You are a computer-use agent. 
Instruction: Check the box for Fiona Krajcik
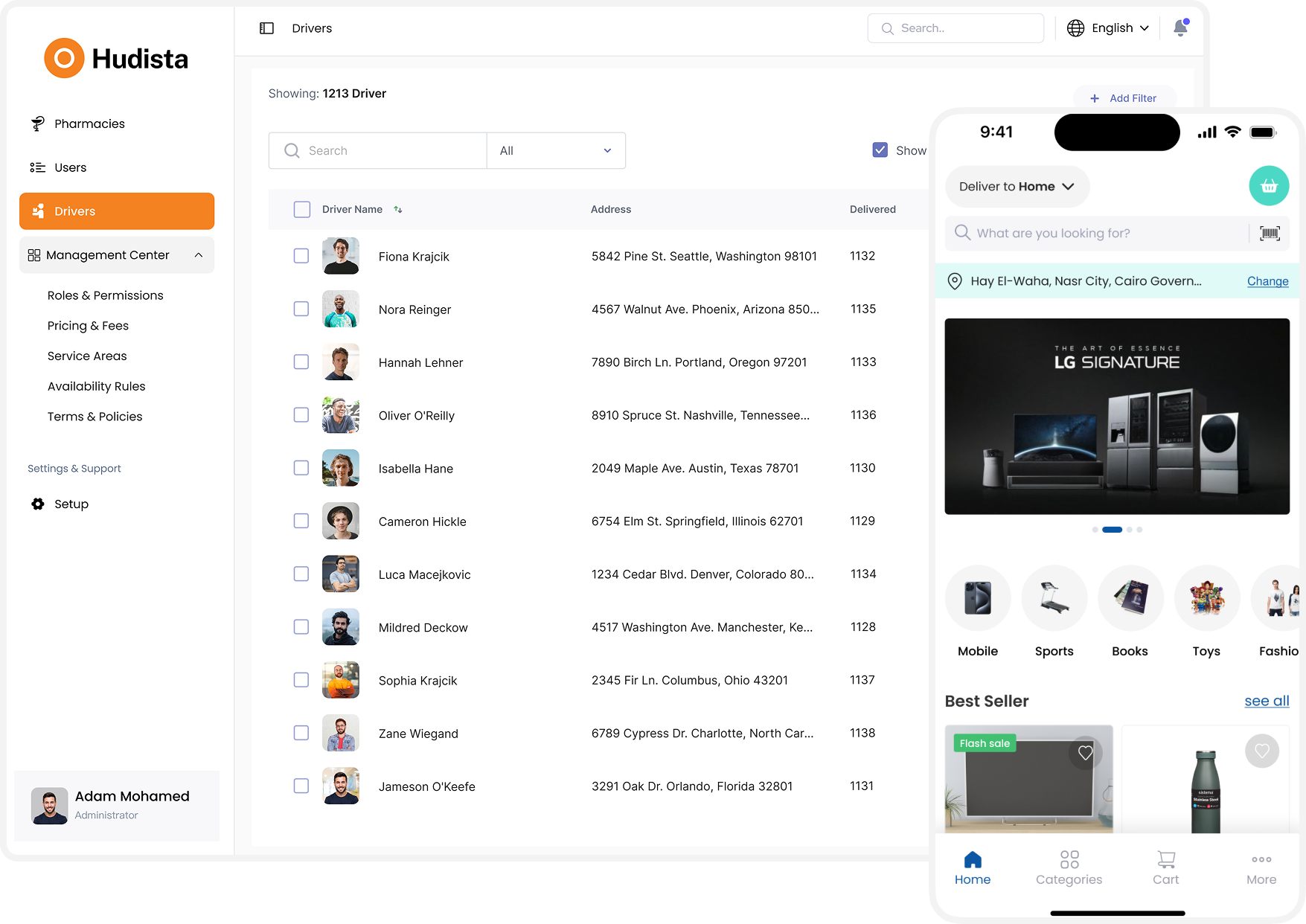pos(301,256)
